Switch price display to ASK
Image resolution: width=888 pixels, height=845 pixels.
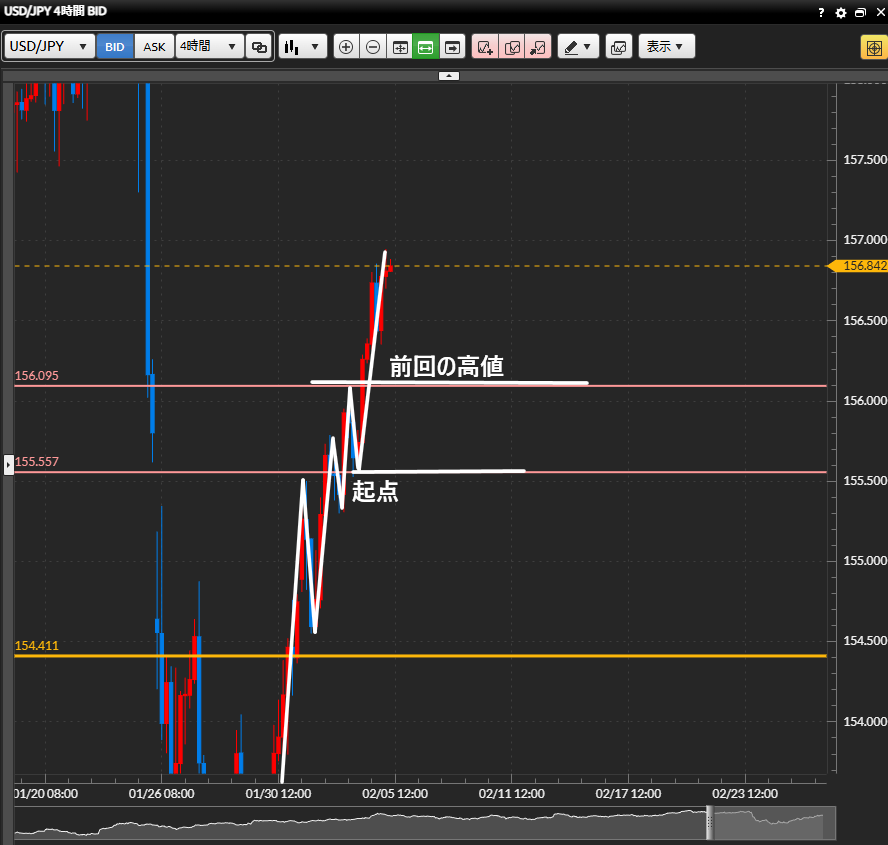155,47
